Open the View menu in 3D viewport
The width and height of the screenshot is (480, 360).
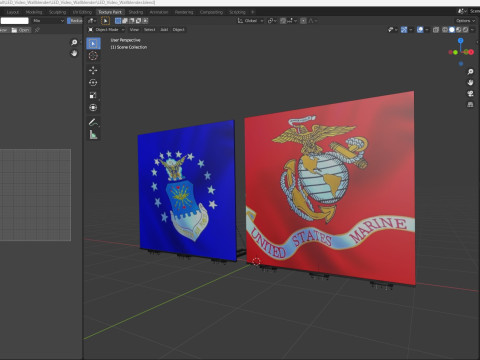[x=134, y=30]
